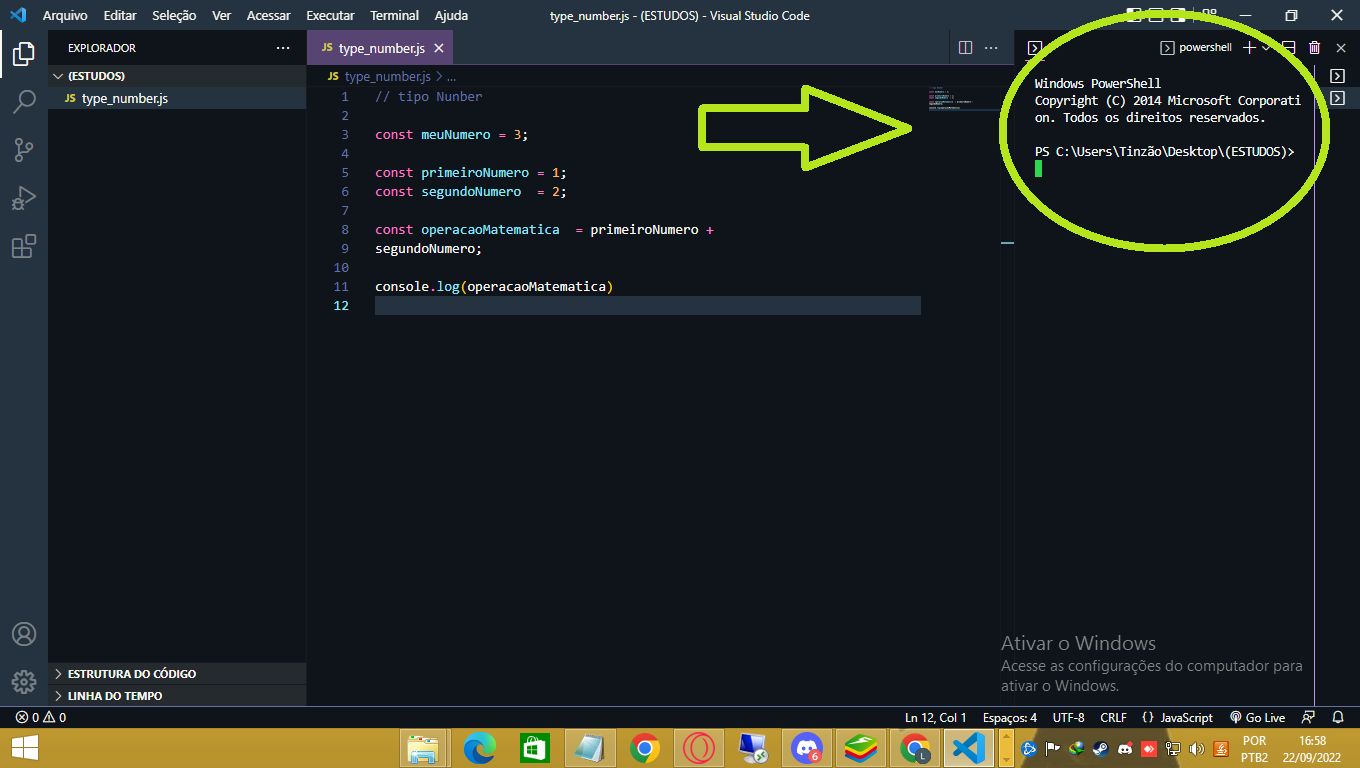Select the non-highlighted terminal in terminal list
This screenshot has height=768, width=1360.
pos(1337,76)
